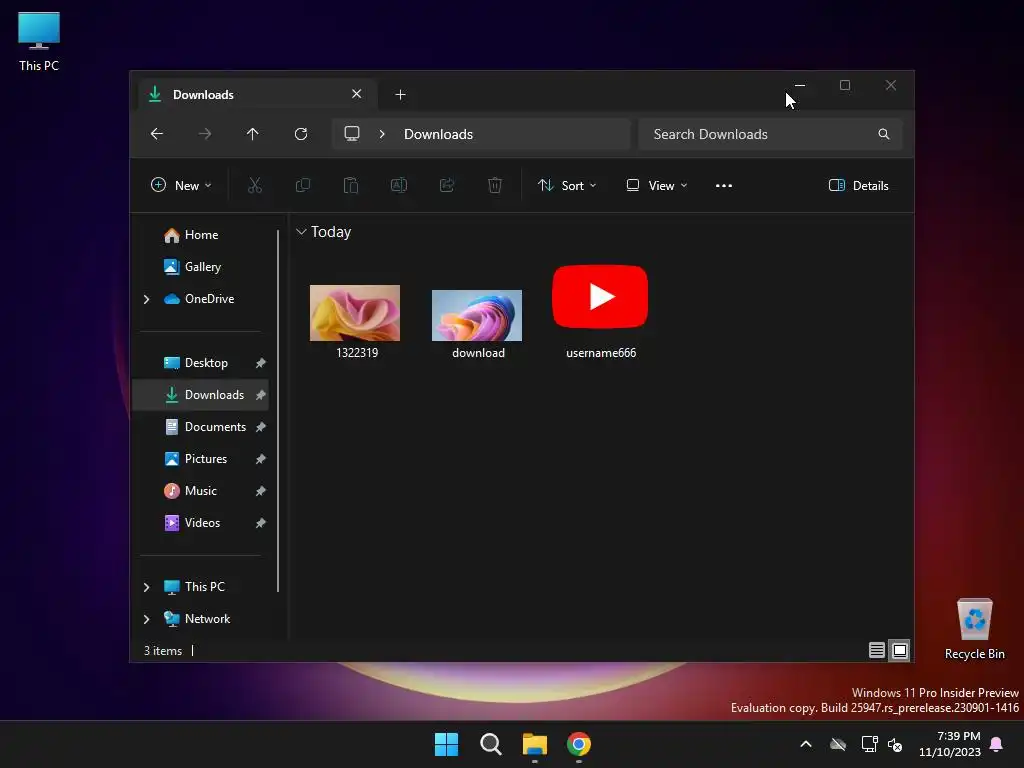Select the This PC desktop icon

pyautogui.click(x=39, y=41)
